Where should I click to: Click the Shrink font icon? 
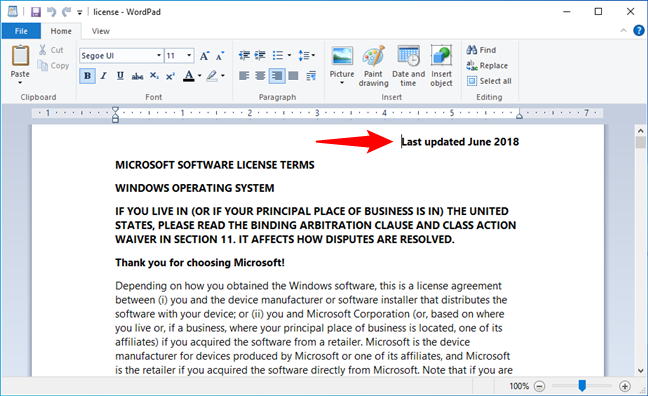[220, 55]
